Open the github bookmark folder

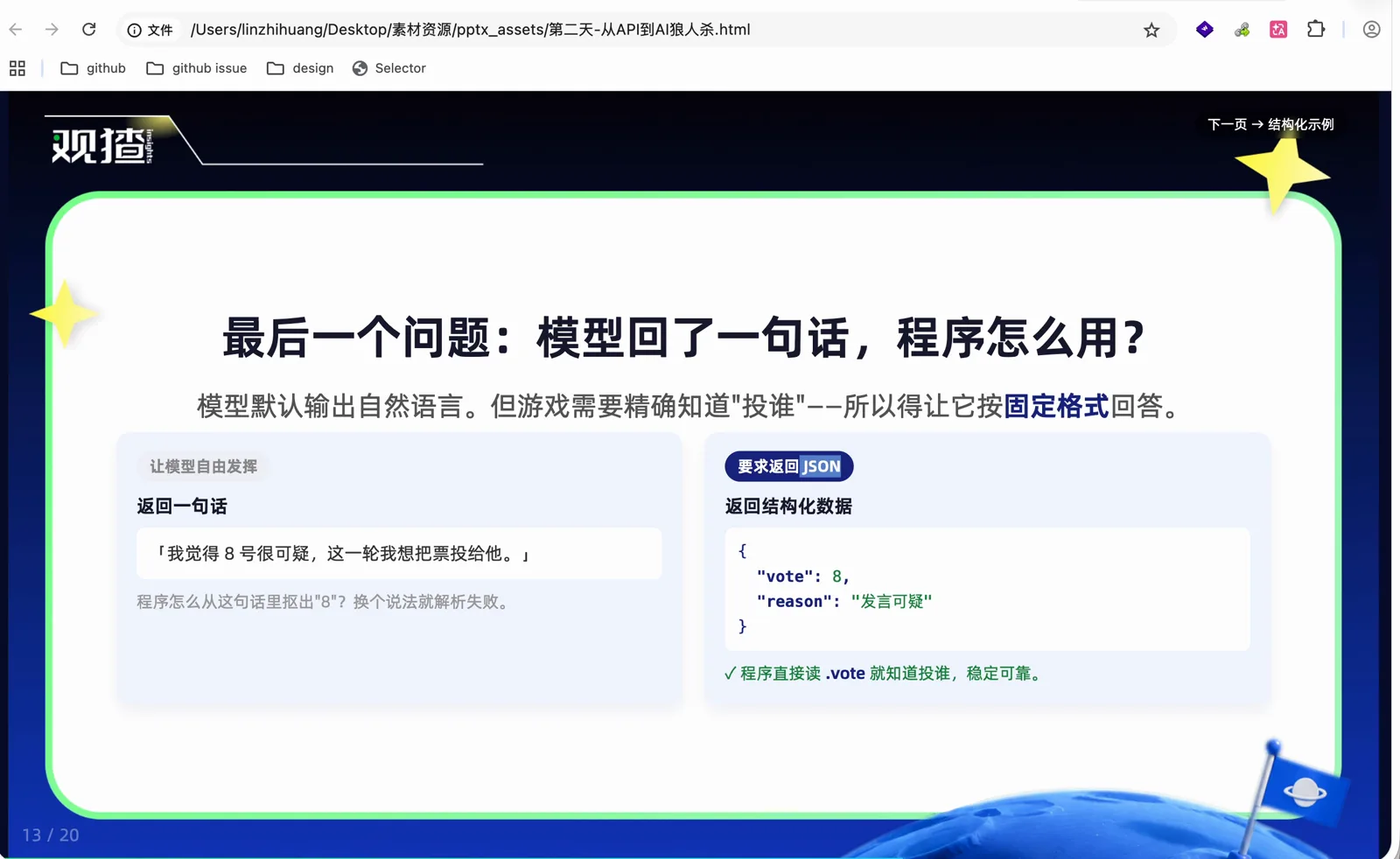point(93,68)
